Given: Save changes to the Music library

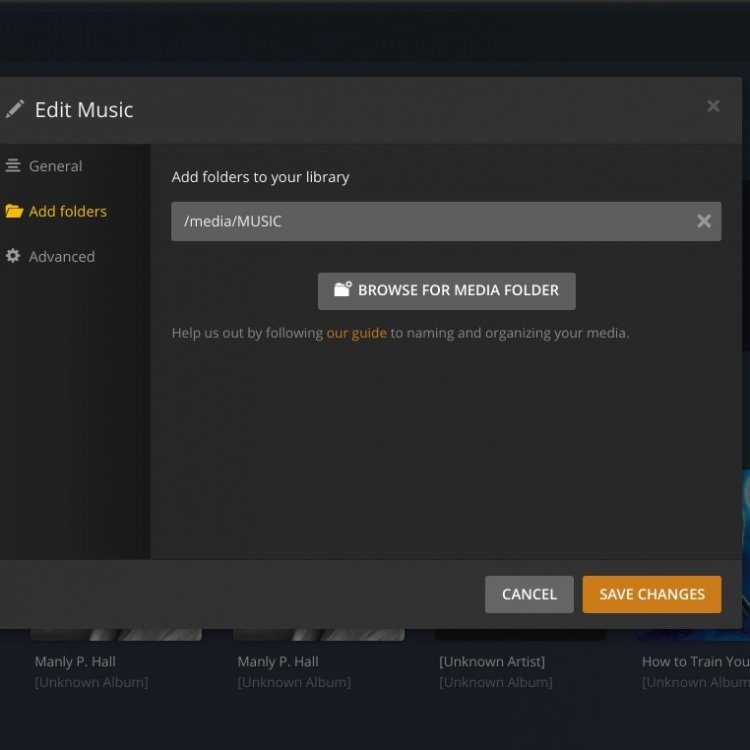Looking at the screenshot, I should pos(652,594).
